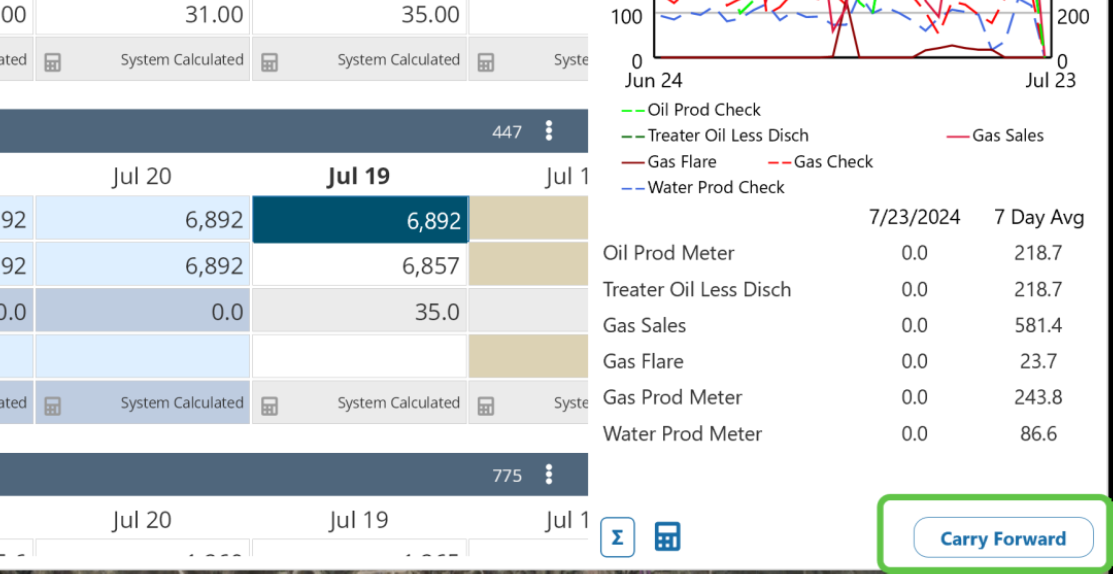Toggle the Gas Flare legend series
The width and height of the screenshot is (1113, 574).
click(x=681, y=162)
